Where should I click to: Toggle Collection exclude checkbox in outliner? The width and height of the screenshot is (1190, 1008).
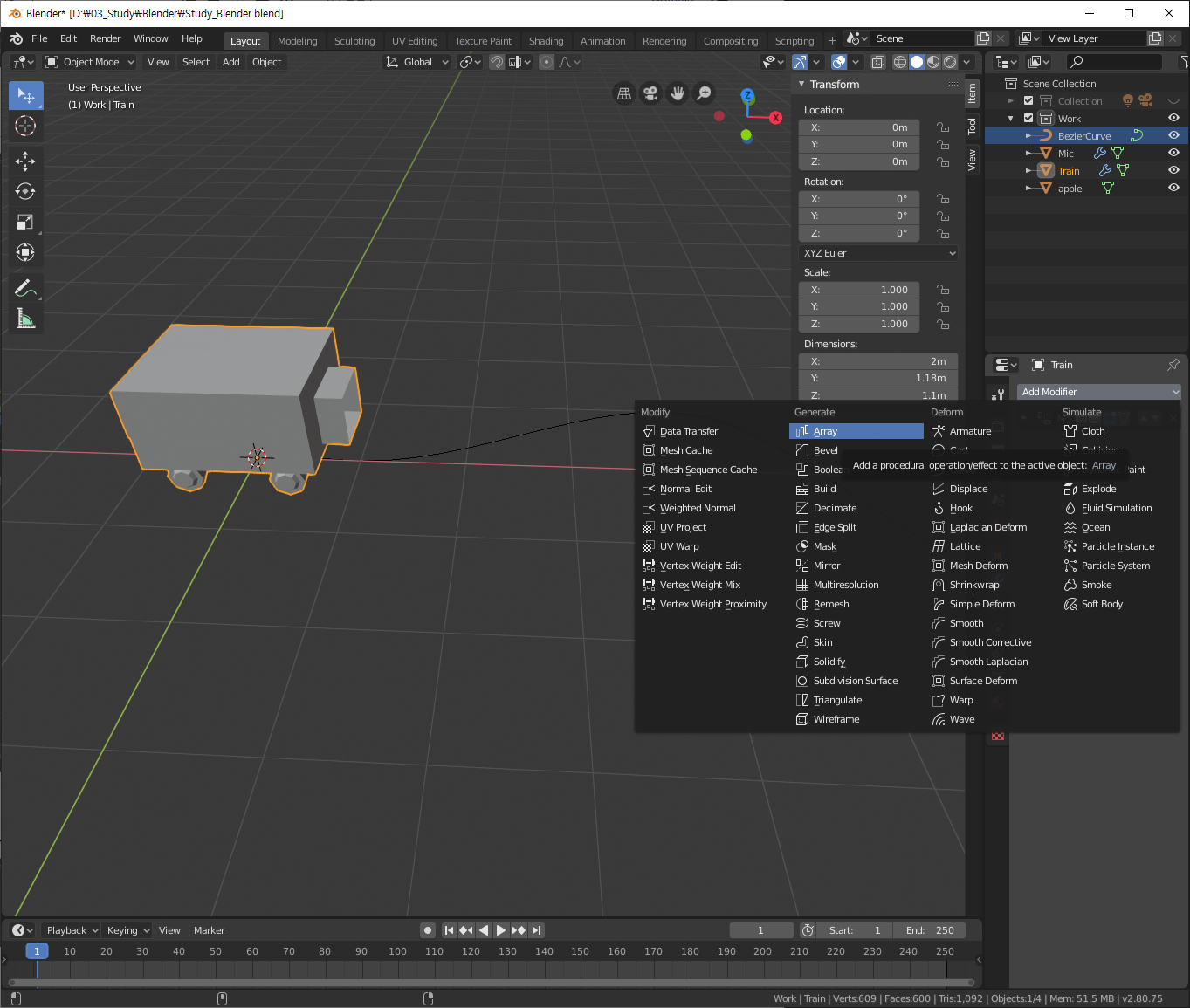point(1028,101)
